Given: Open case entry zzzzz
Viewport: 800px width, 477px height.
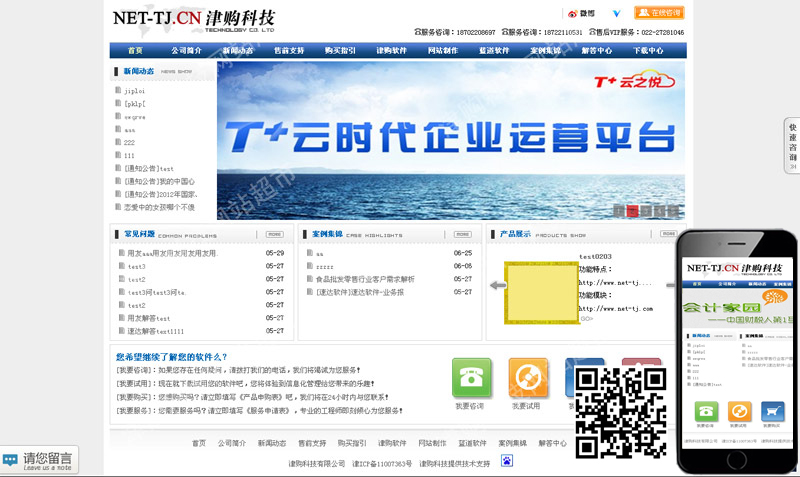Looking at the screenshot, I should [324, 266].
